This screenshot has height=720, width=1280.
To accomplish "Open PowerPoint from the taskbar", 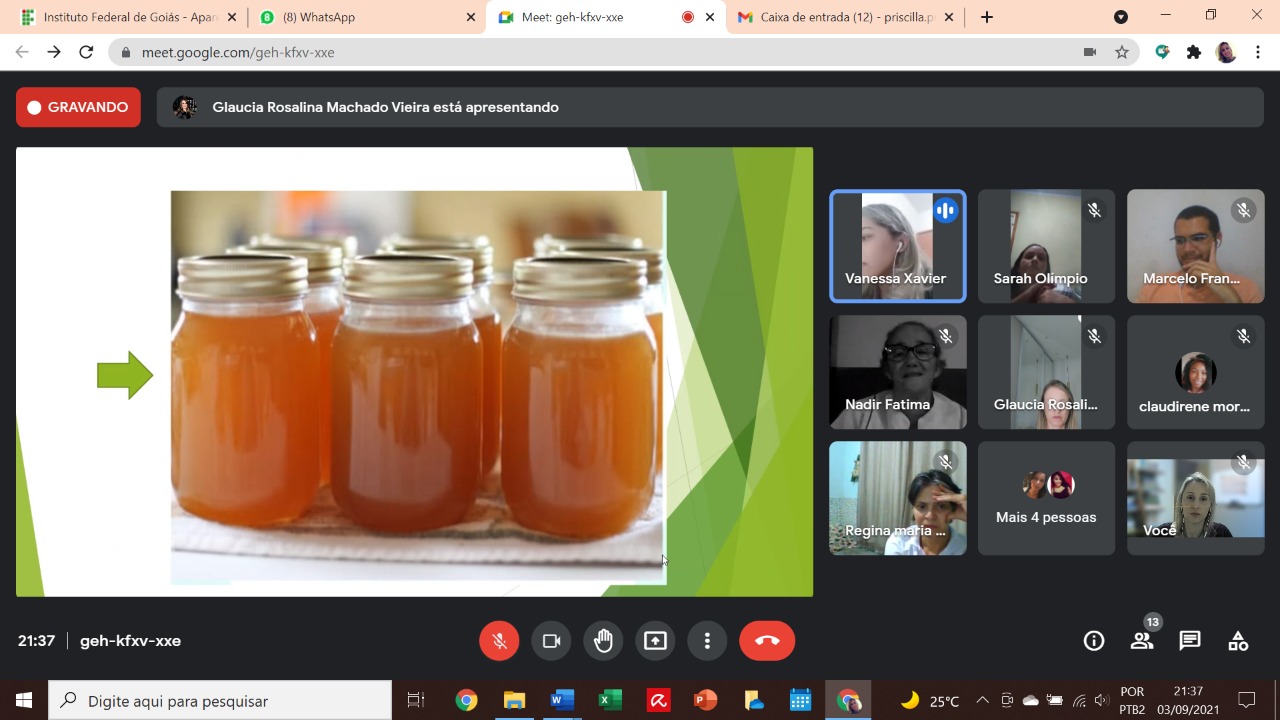I will click(x=706, y=700).
